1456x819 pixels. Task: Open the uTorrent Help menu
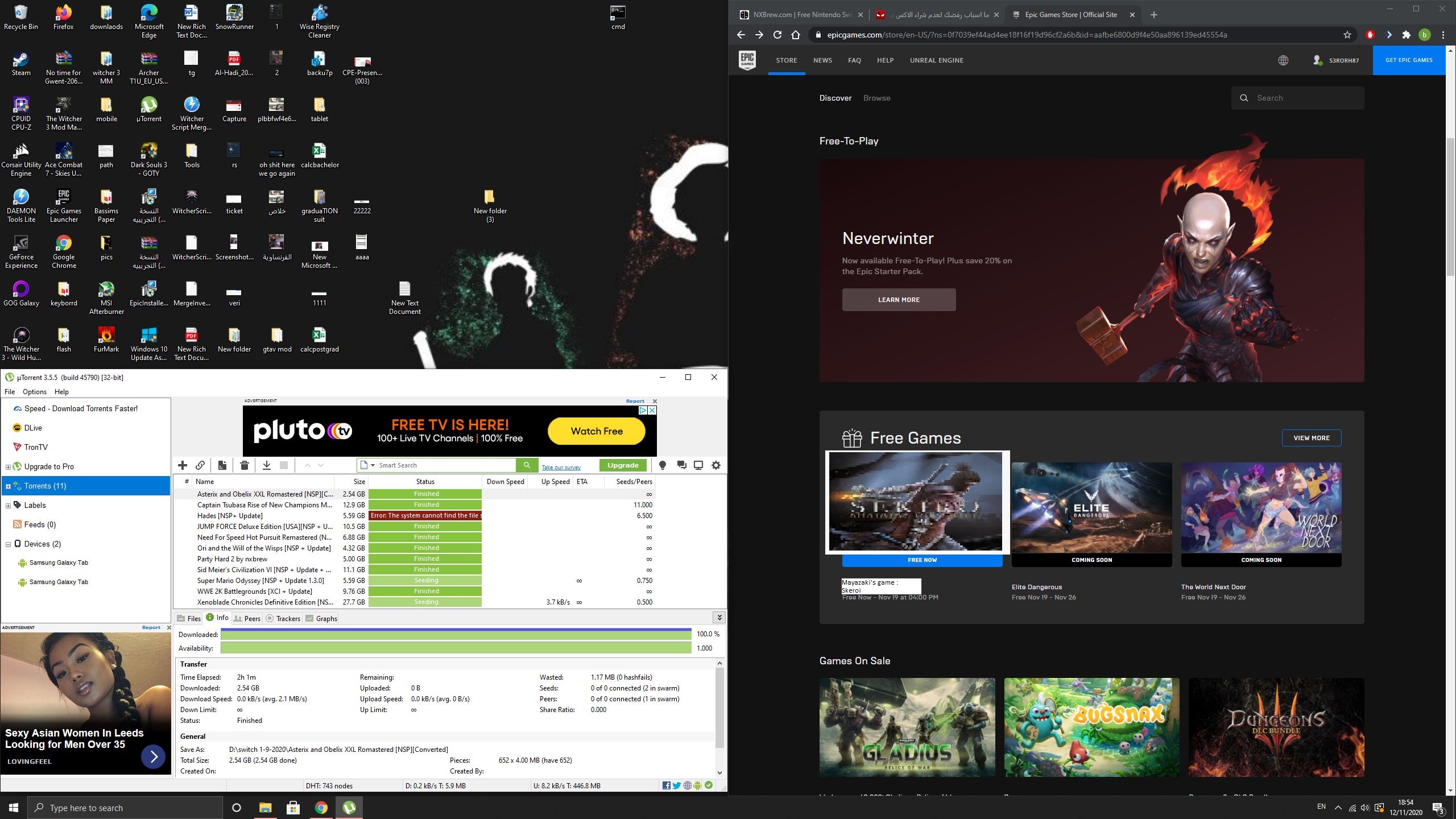61,392
